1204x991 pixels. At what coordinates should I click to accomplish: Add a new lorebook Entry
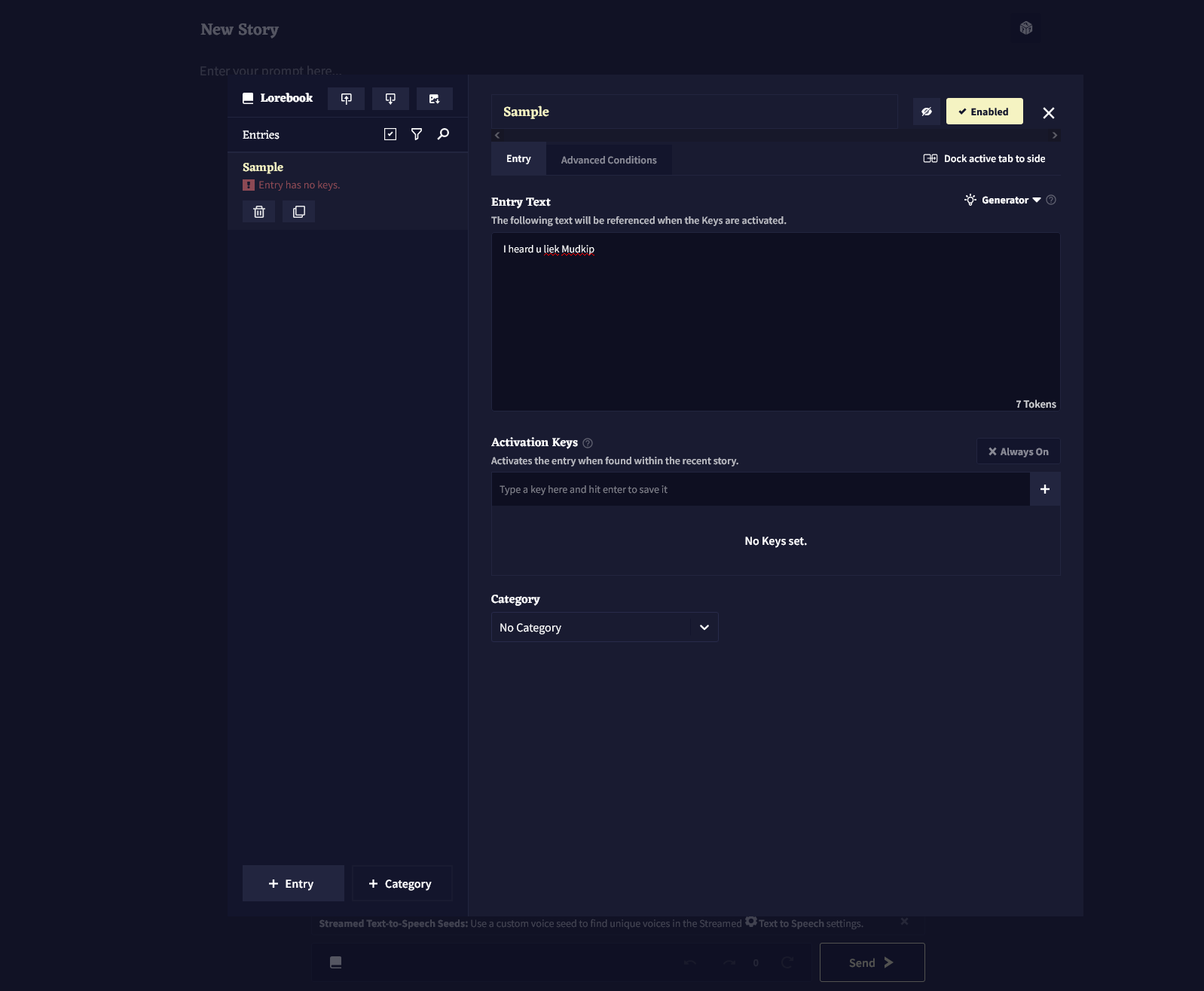pos(293,883)
